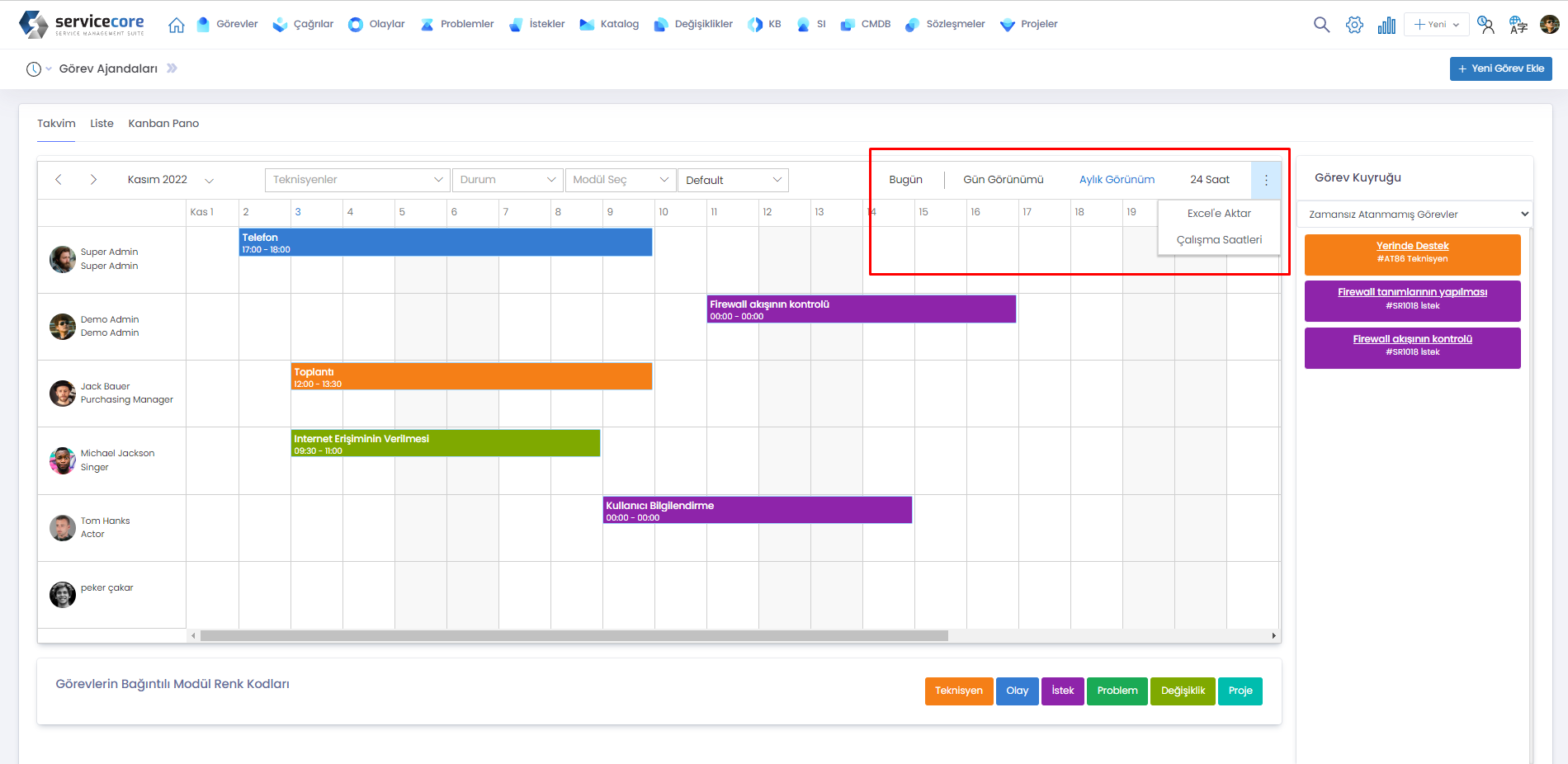
Task: Open the Yerinde Destek queue task
Action: coord(1412,254)
